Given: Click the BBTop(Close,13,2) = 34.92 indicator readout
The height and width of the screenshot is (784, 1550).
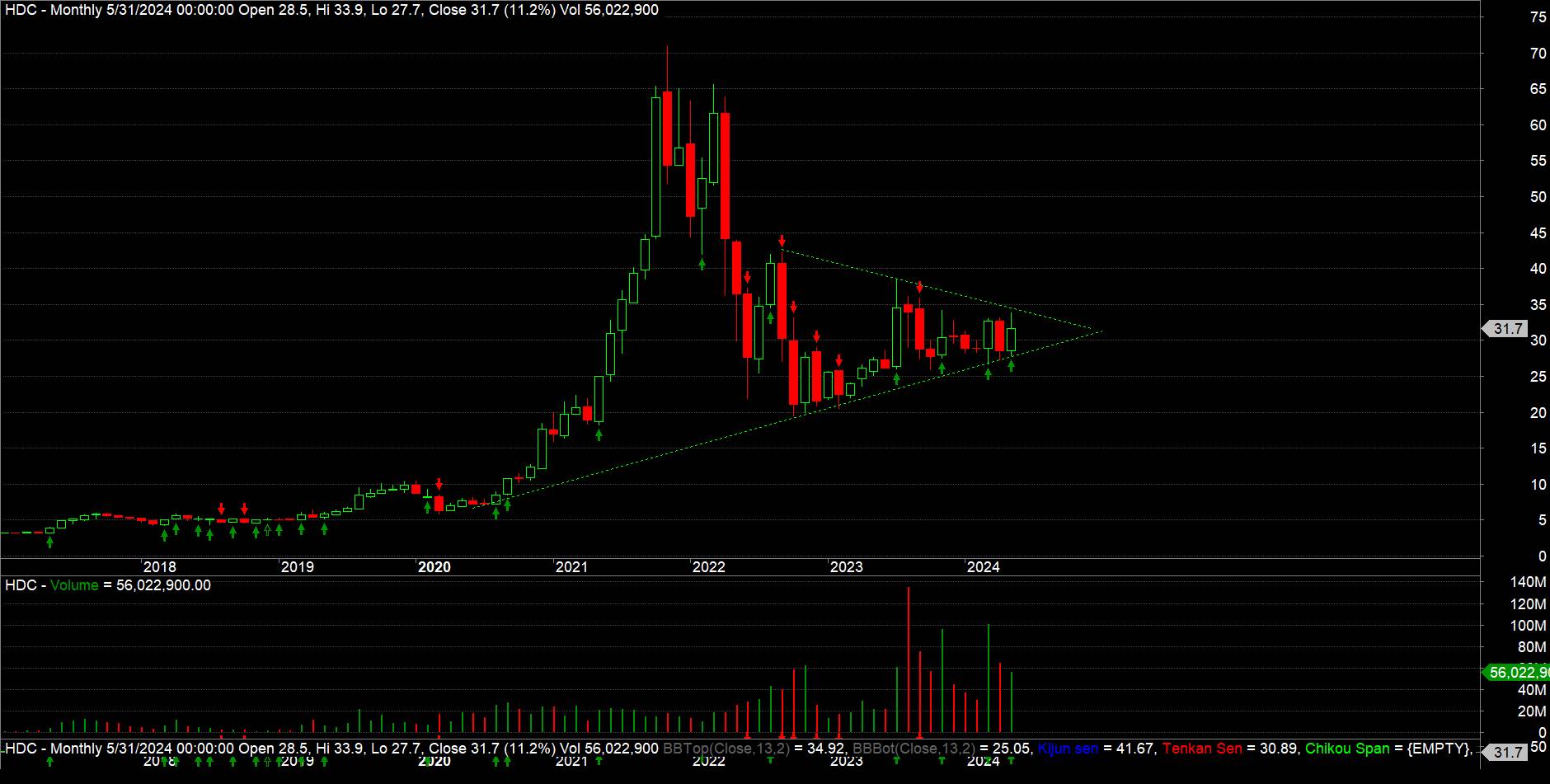Looking at the screenshot, I should [754, 749].
